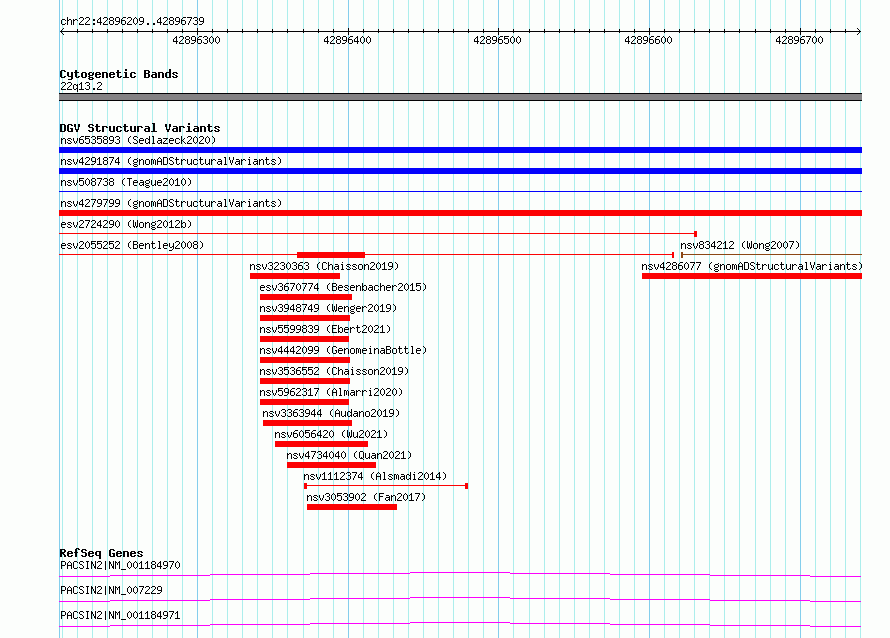
Task: Open the nsv508738 (Teague2010) variant
Action: click(x=126, y=182)
